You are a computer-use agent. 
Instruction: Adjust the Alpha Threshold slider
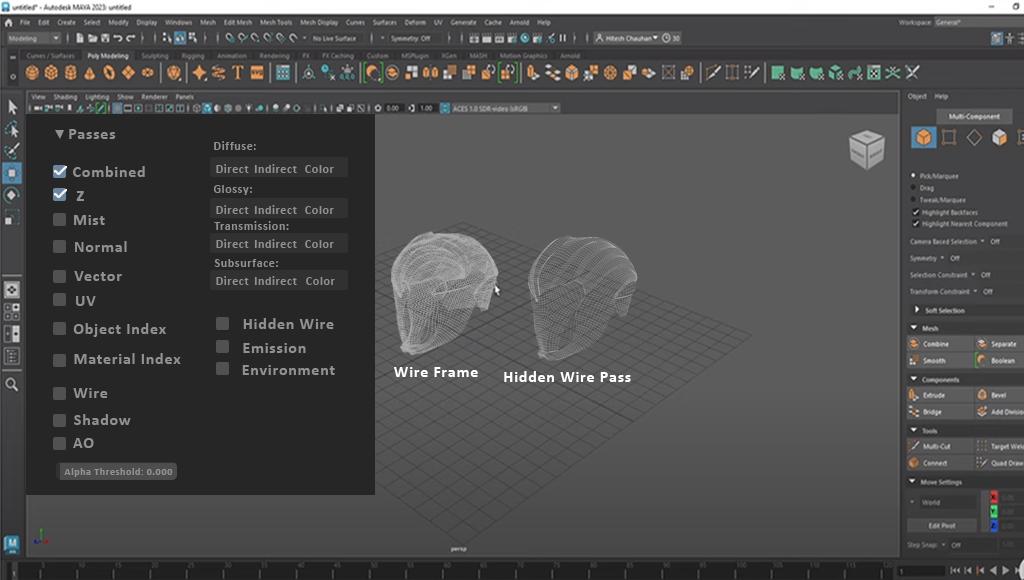pos(118,471)
